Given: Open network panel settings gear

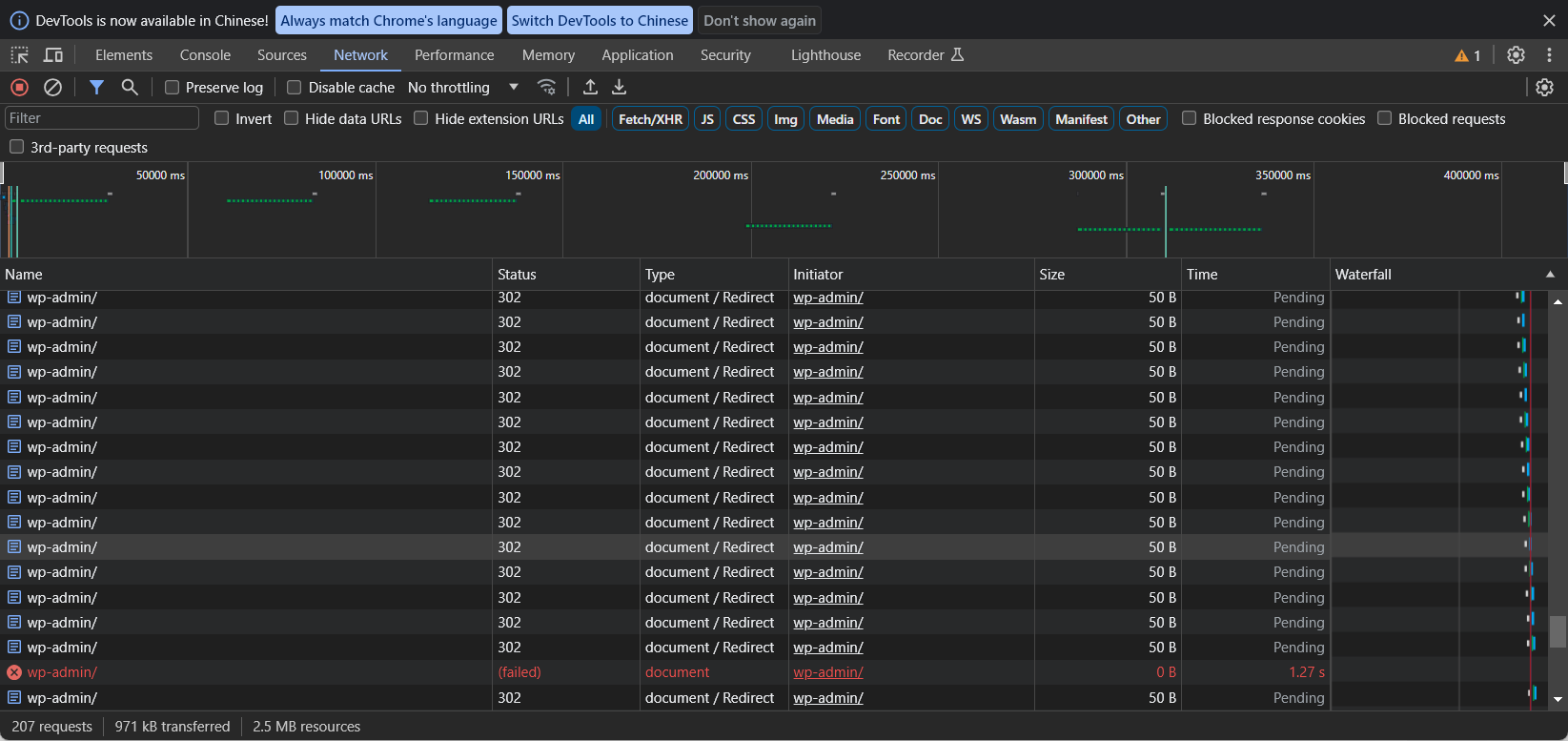Looking at the screenshot, I should pyautogui.click(x=1545, y=87).
